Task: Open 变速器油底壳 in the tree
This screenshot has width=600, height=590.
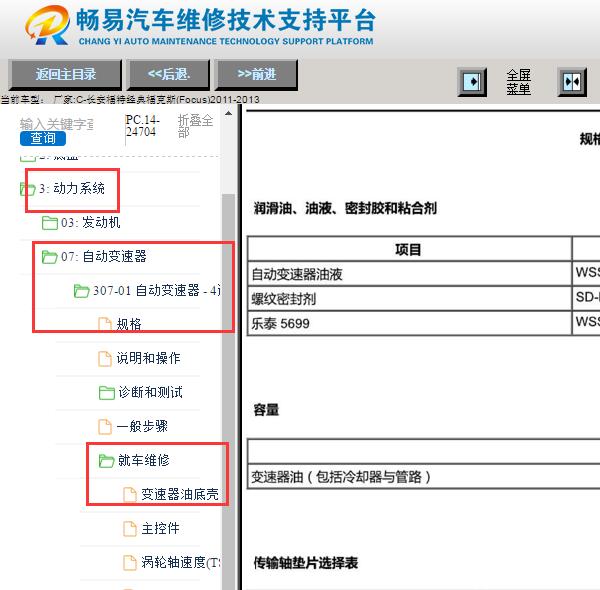Action: [x=180, y=494]
